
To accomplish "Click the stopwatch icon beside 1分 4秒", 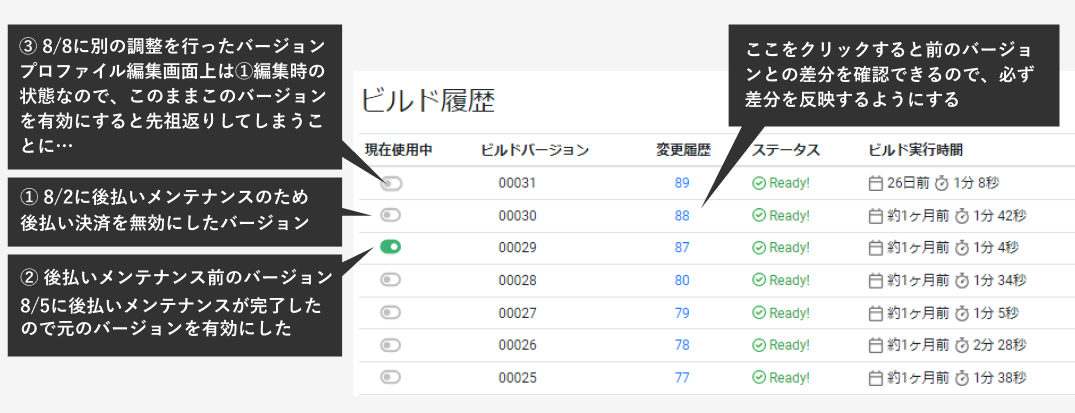I will [x=963, y=248].
